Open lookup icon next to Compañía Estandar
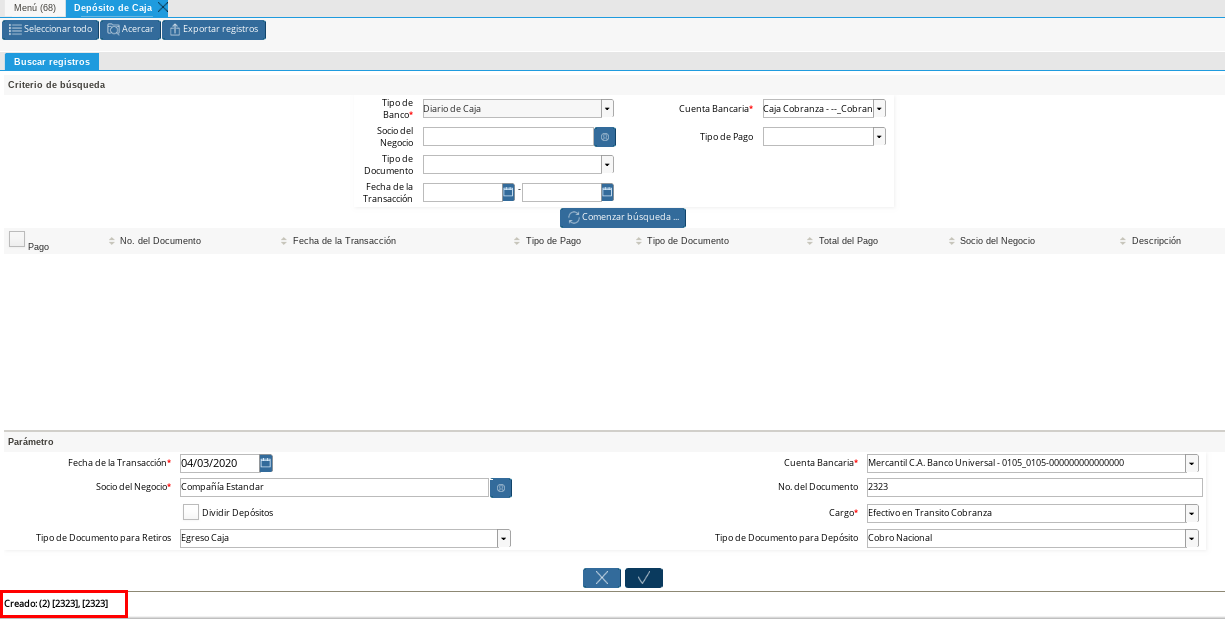This screenshot has height=619, width=1225. click(x=501, y=488)
